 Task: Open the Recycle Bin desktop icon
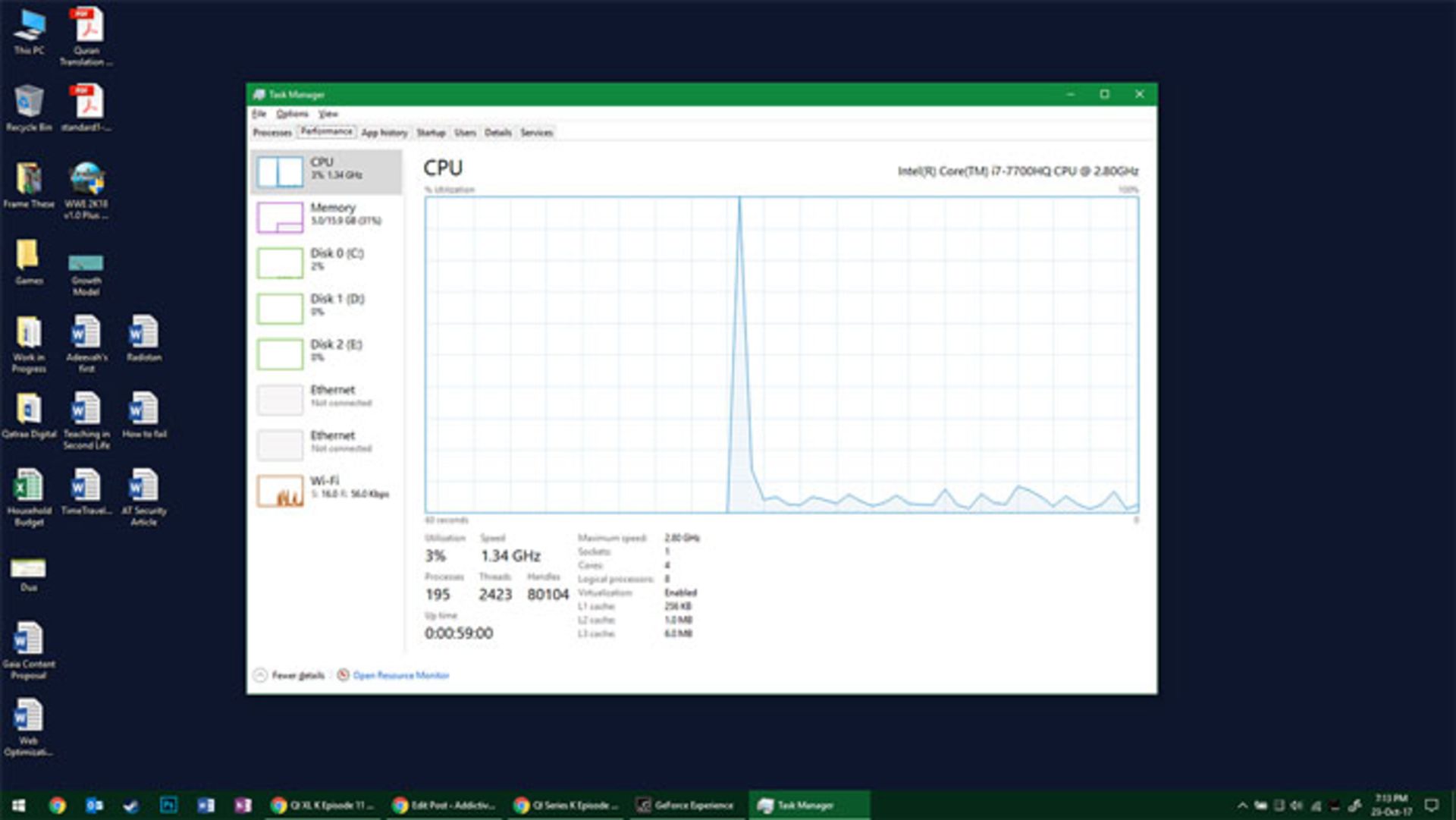[x=29, y=108]
